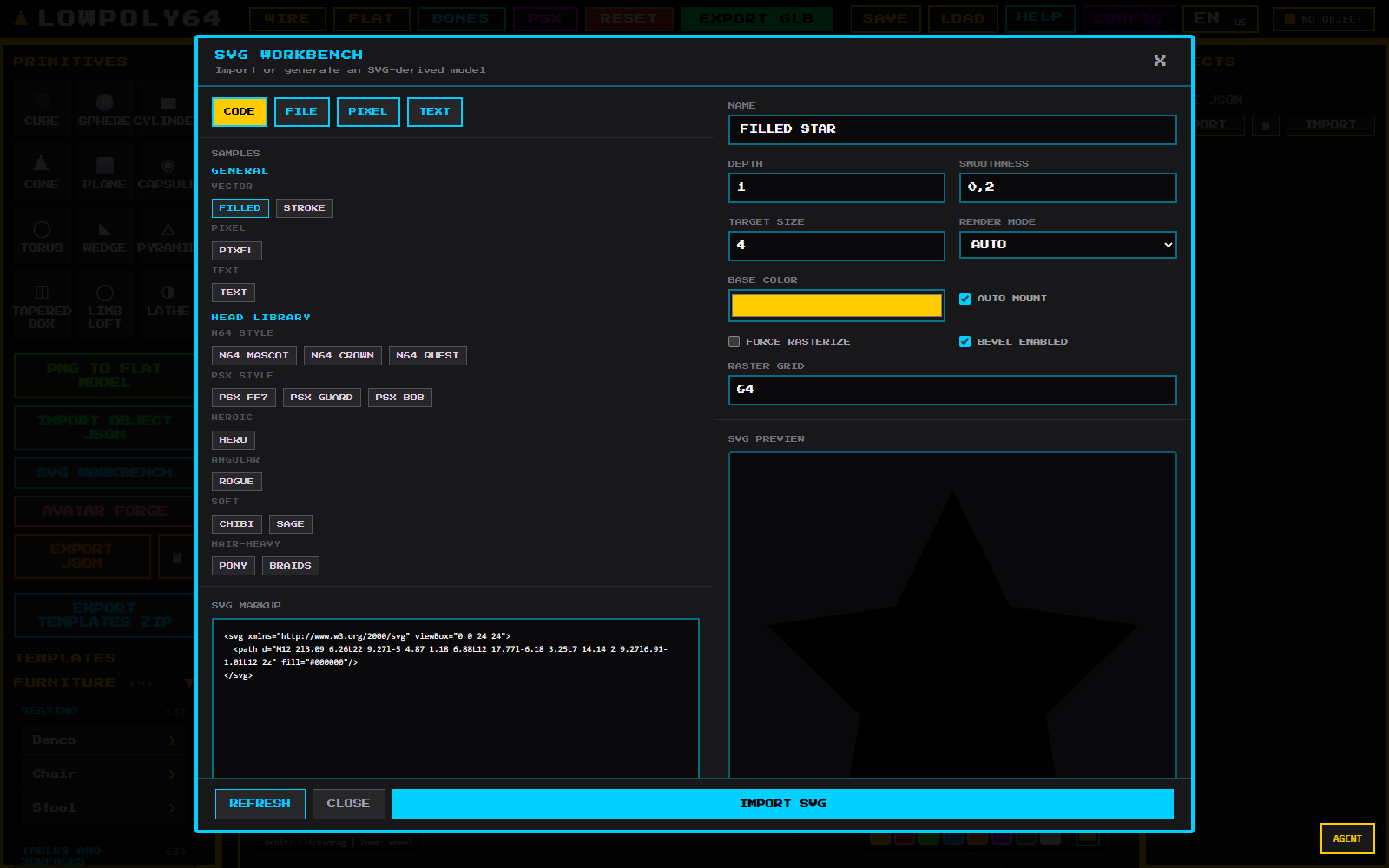Select the PONY hair sample
Viewport: 1389px width, 868px height.
[233, 566]
